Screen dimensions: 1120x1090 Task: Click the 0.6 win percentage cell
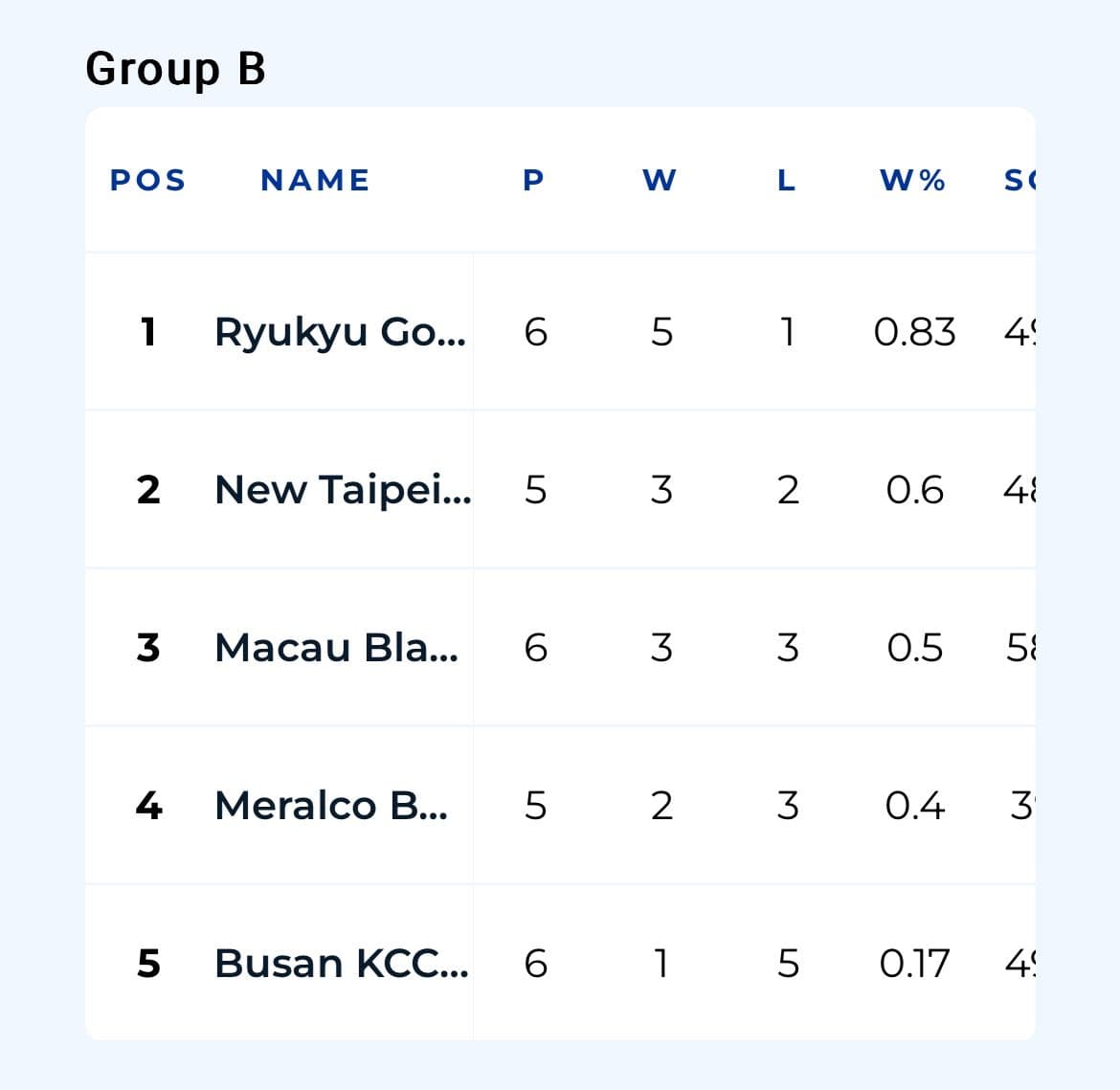click(914, 490)
